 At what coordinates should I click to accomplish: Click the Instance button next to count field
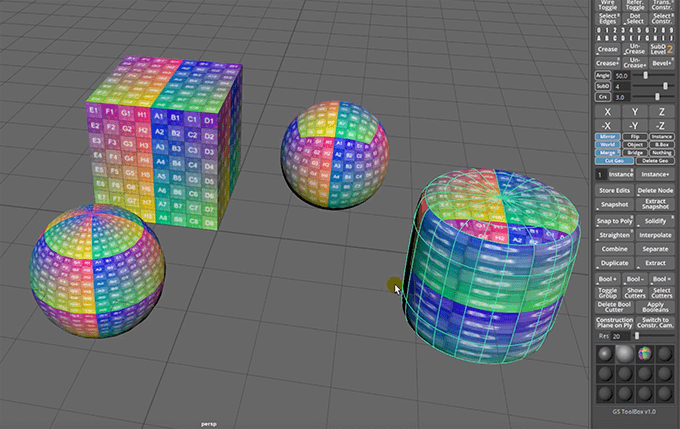(621, 174)
